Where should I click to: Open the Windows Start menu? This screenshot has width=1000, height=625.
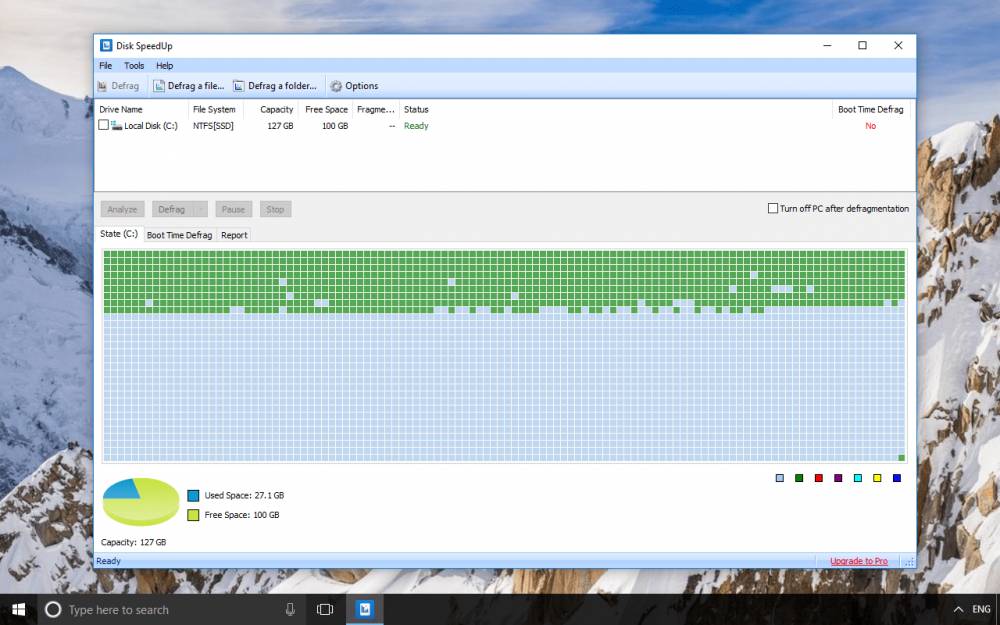[x=18, y=610]
